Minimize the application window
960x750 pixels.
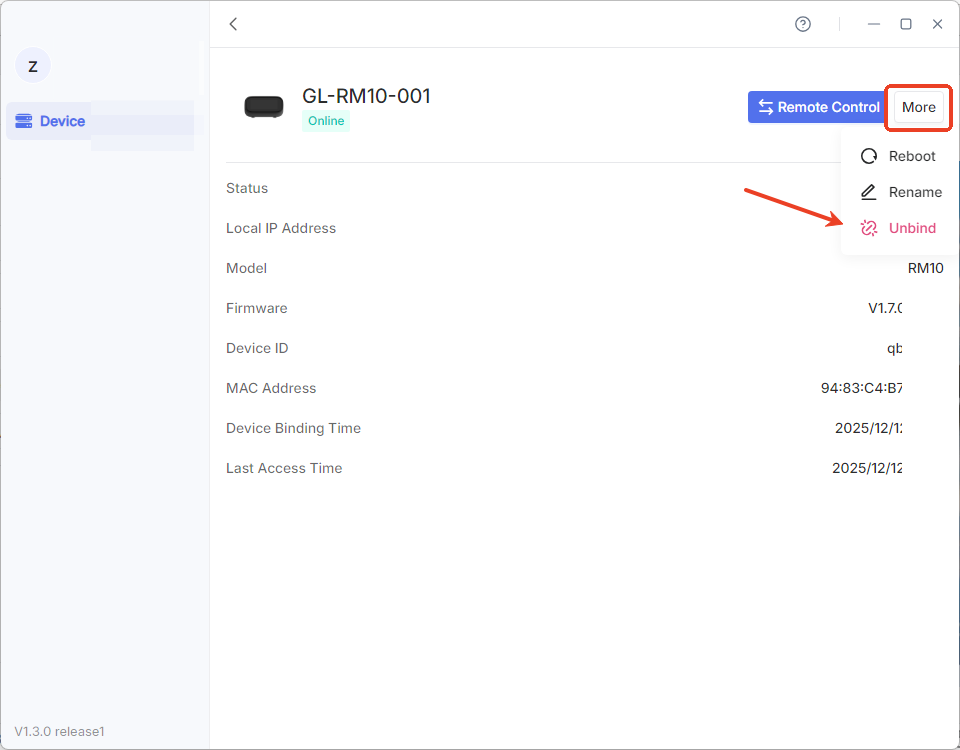pyautogui.click(x=874, y=24)
